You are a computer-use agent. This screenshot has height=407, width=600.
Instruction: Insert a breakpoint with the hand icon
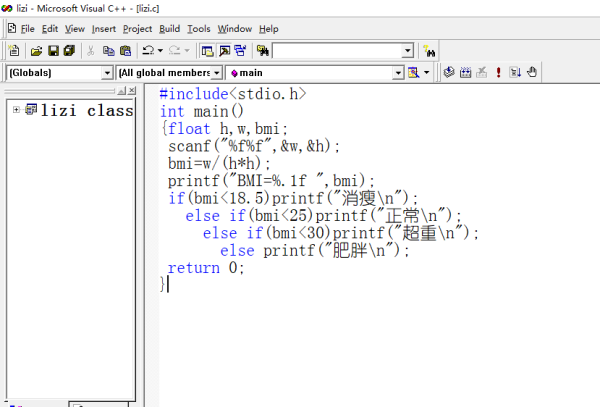[x=532, y=72]
